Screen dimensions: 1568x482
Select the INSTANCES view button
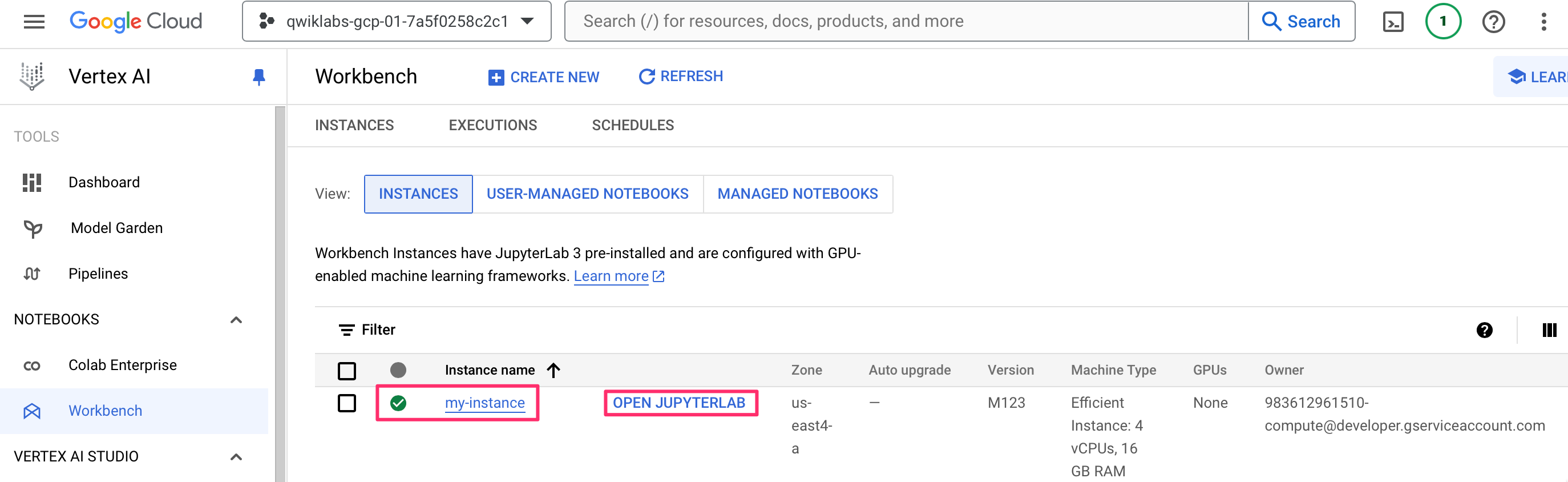(x=418, y=194)
